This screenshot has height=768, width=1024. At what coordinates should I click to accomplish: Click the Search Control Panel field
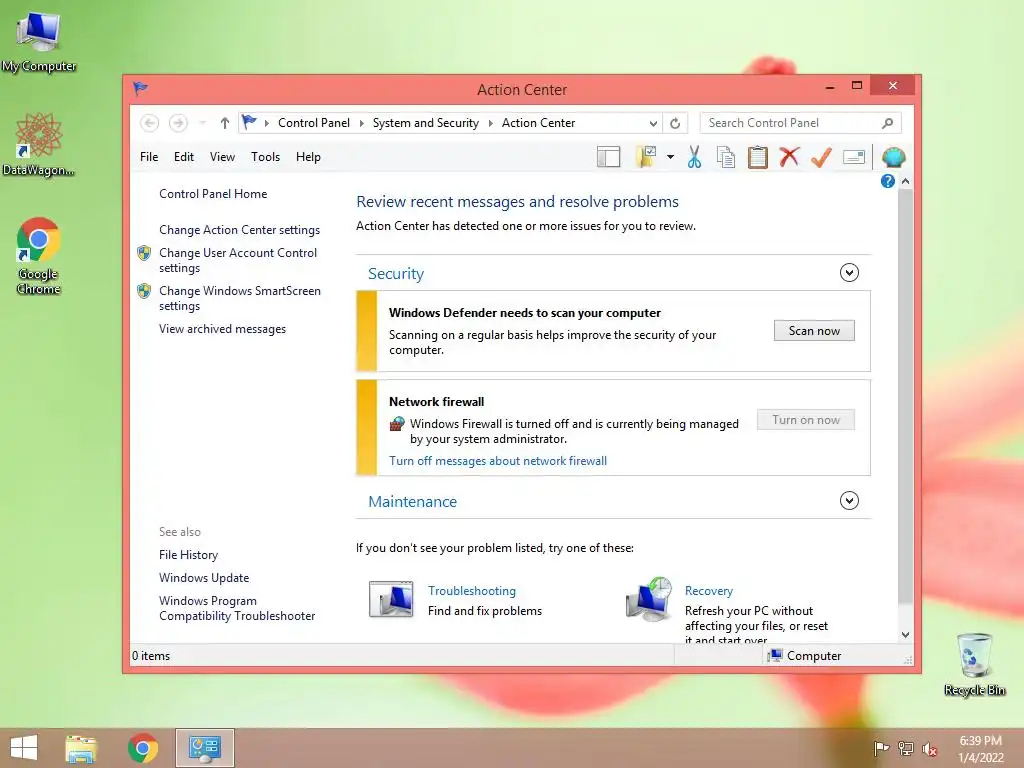[x=801, y=123]
